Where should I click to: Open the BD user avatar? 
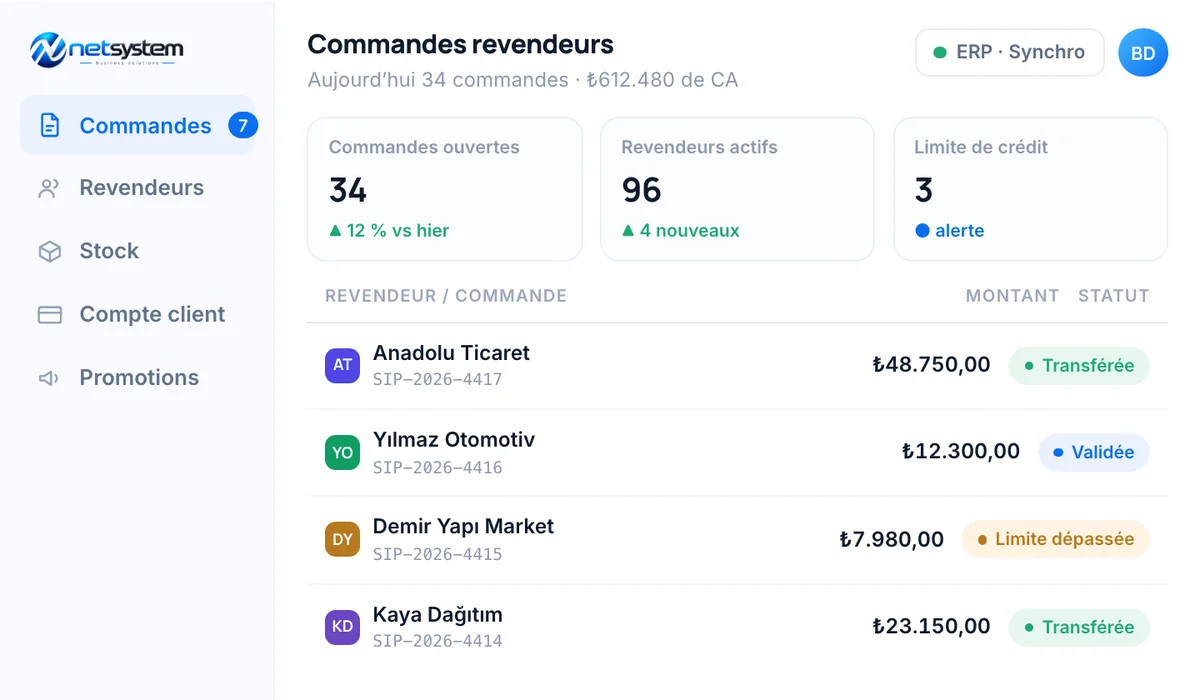(1142, 53)
